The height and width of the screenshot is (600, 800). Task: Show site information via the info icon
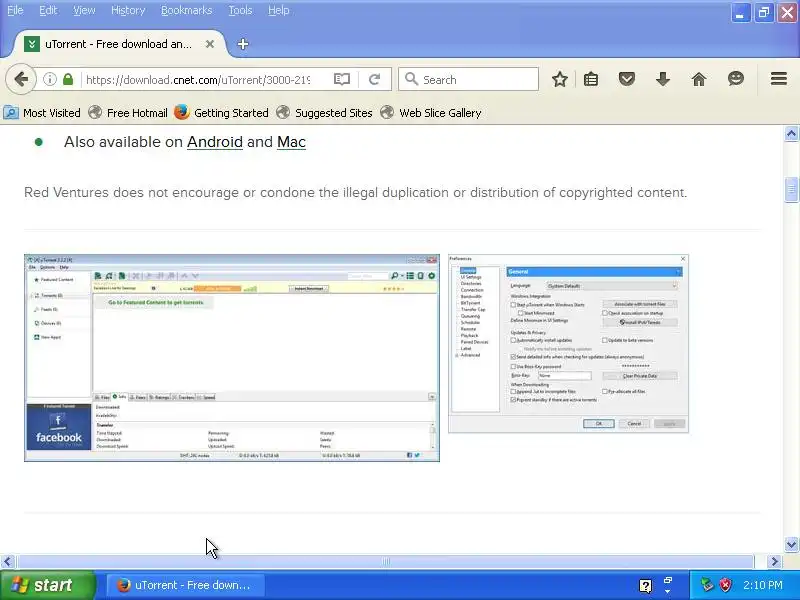49,79
